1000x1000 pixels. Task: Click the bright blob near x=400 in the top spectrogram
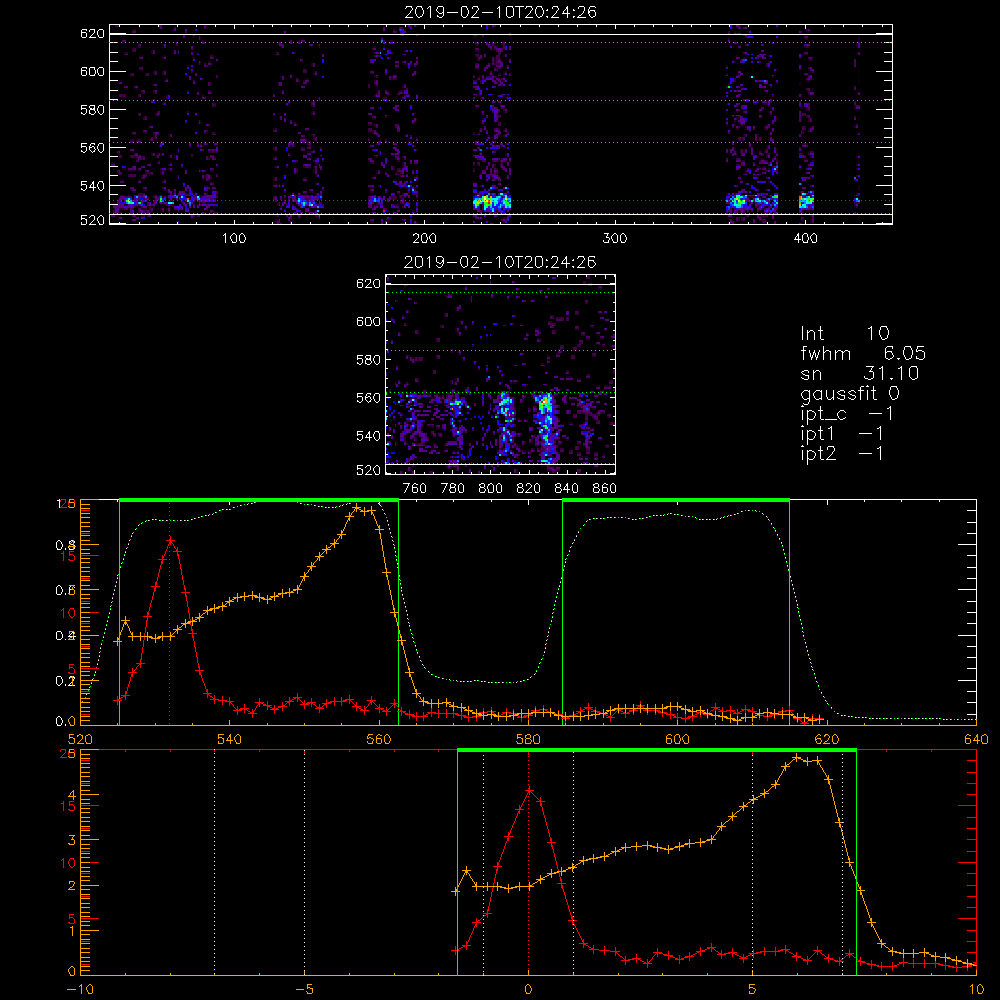(806, 201)
